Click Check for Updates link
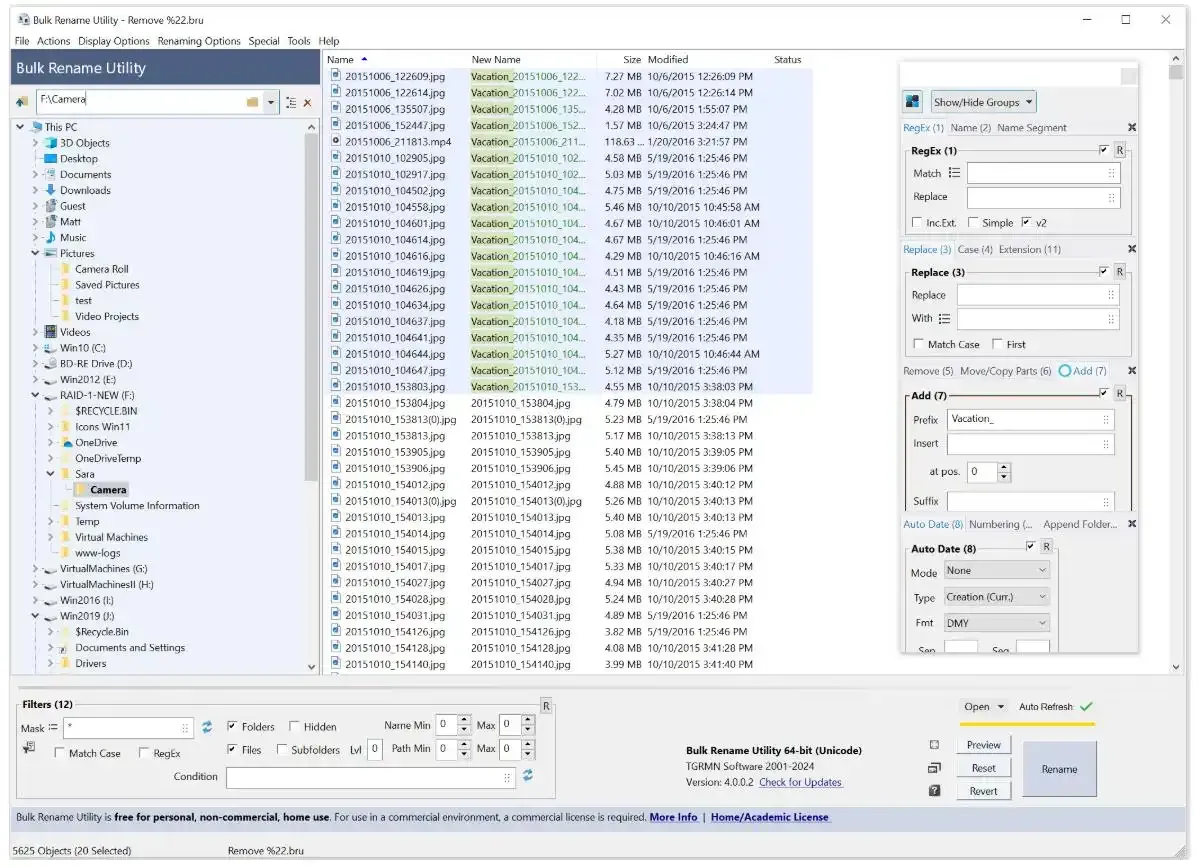The image size is (1197, 867). pyautogui.click(x=800, y=782)
